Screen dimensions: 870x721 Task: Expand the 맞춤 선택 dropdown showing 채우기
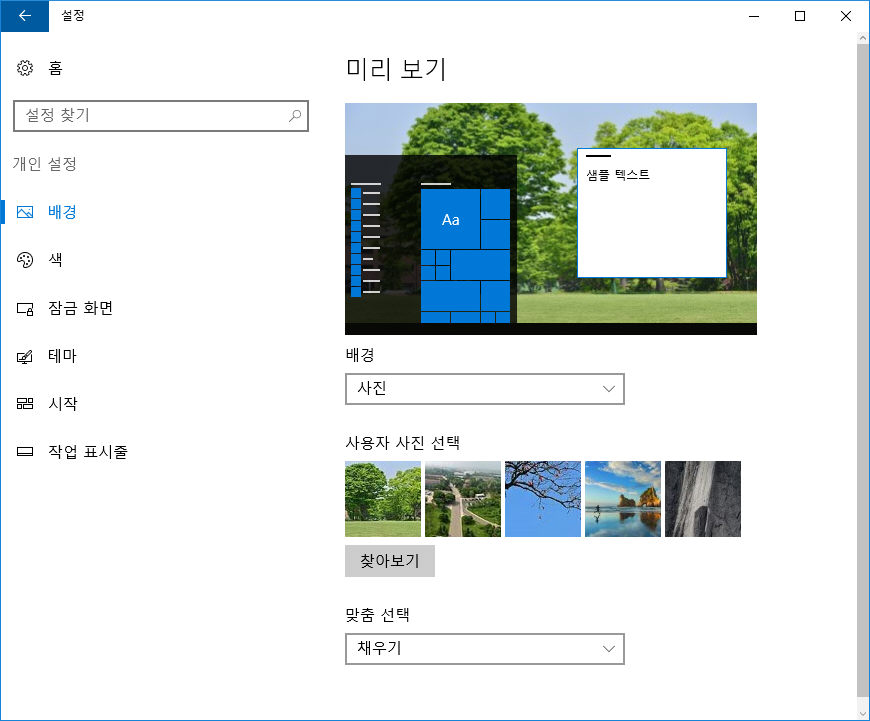[x=485, y=648]
